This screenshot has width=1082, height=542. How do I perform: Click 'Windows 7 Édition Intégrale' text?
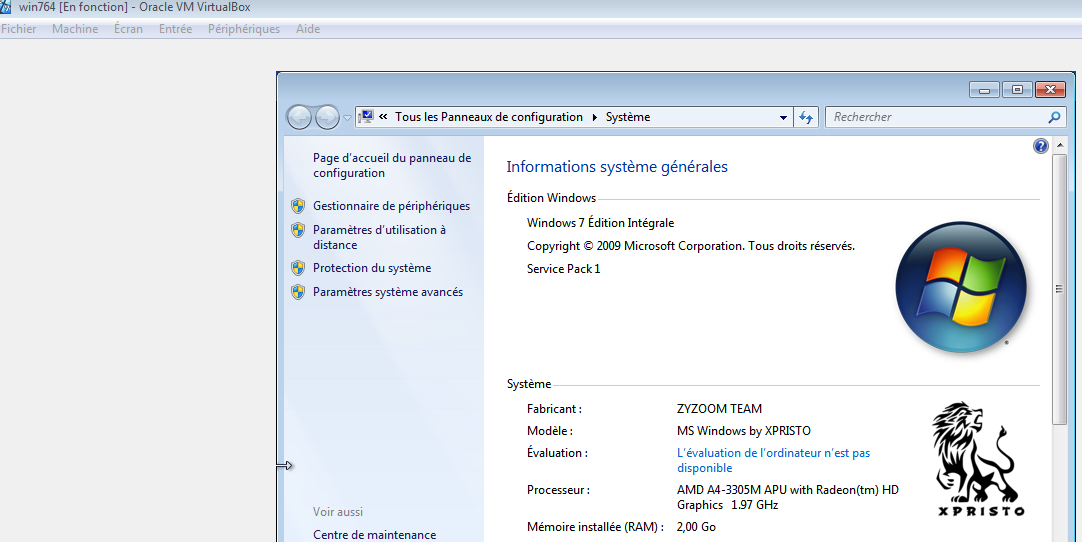600,223
